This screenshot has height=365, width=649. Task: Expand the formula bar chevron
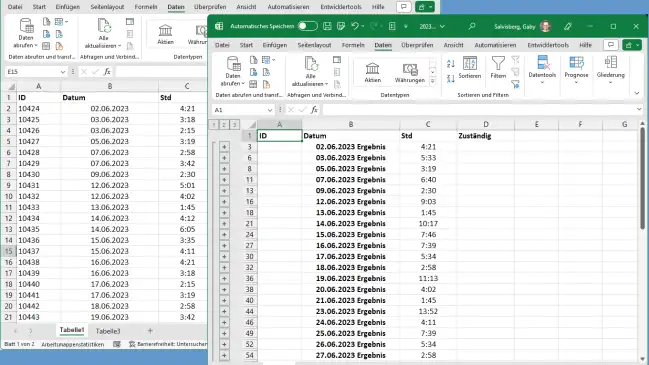point(639,110)
